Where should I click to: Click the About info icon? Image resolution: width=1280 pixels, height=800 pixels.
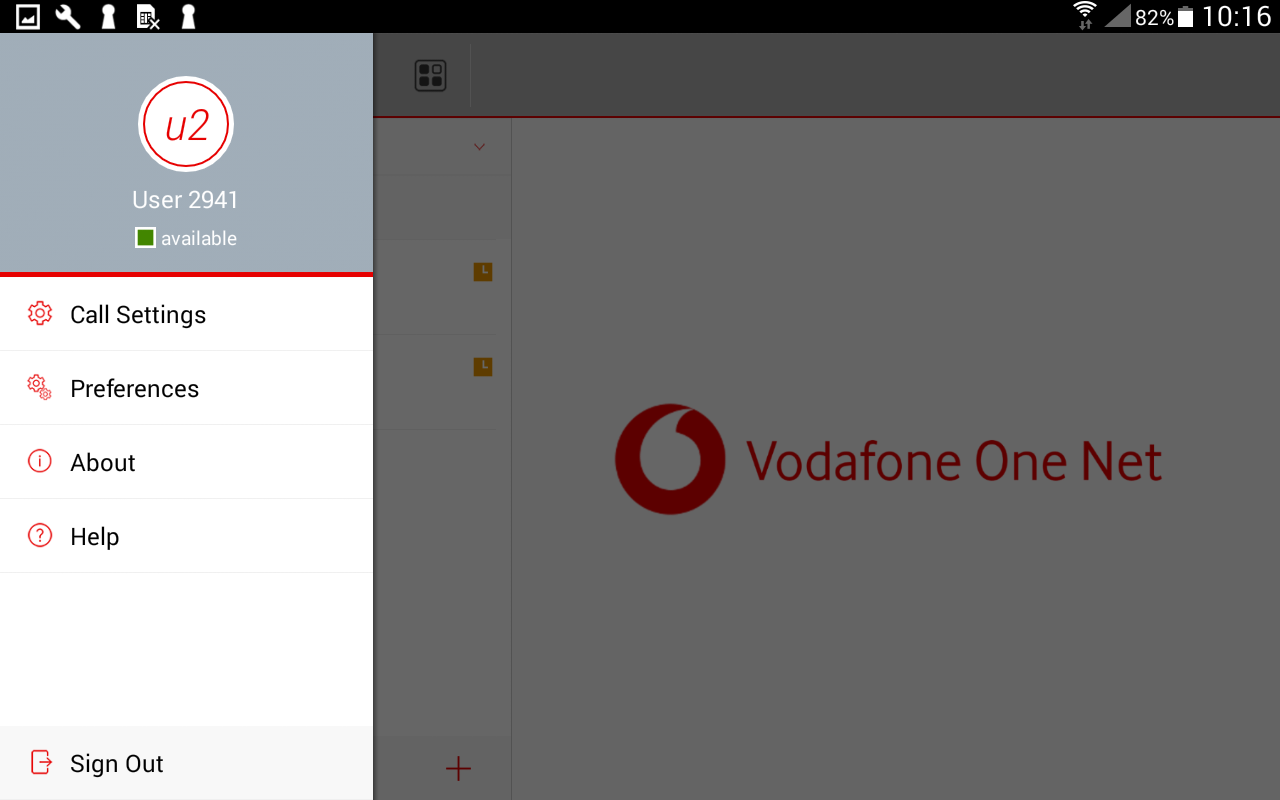click(40, 461)
